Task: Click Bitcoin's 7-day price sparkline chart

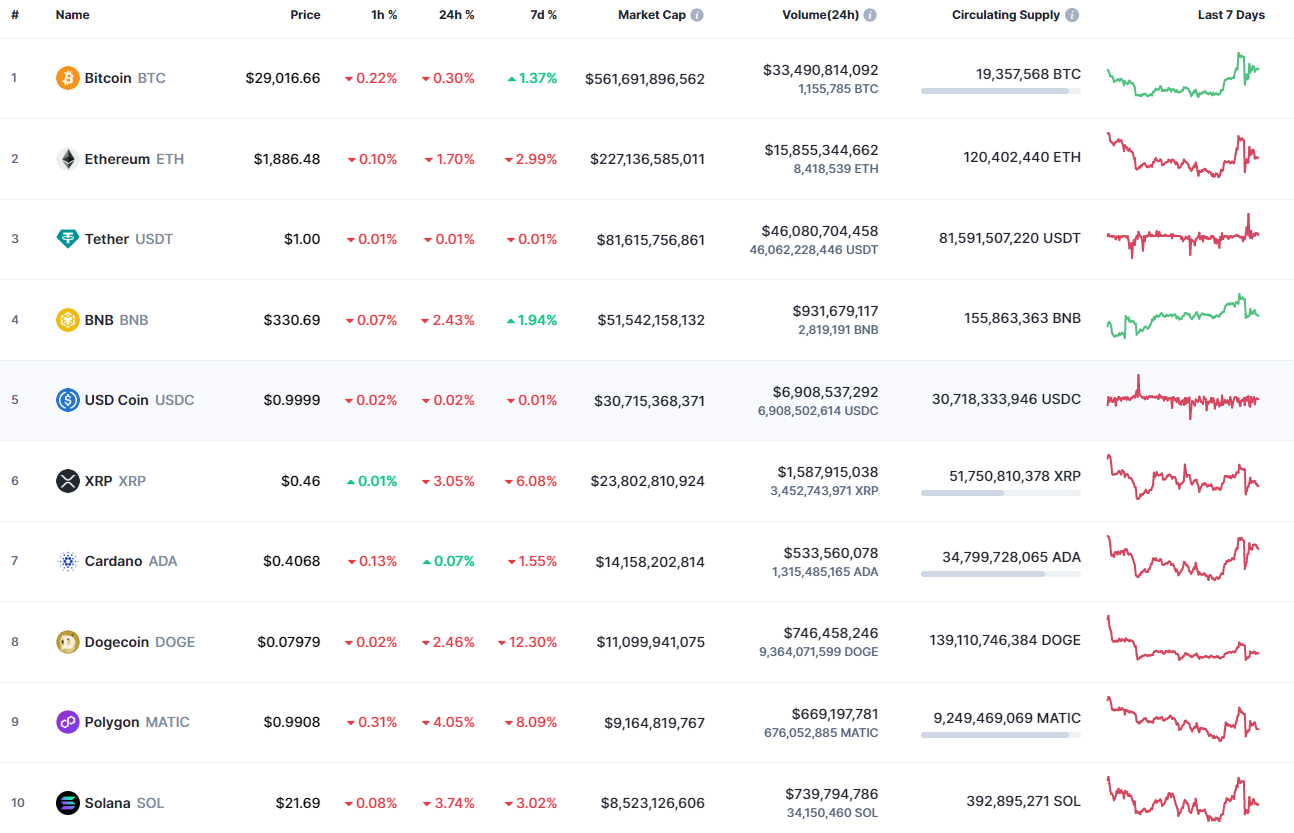Action: (x=1184, y=78)
